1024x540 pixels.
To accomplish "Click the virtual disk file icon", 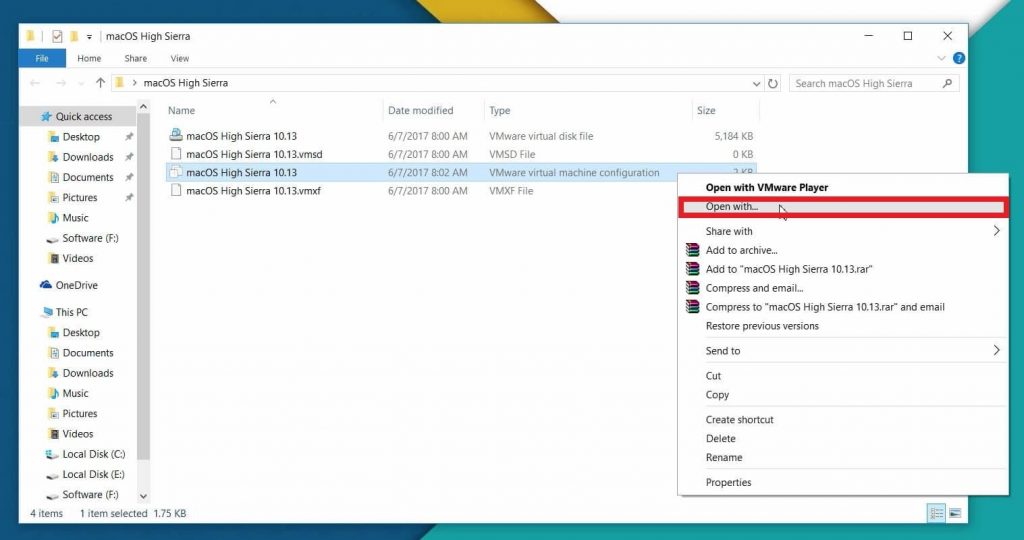I will coord(176,135).
